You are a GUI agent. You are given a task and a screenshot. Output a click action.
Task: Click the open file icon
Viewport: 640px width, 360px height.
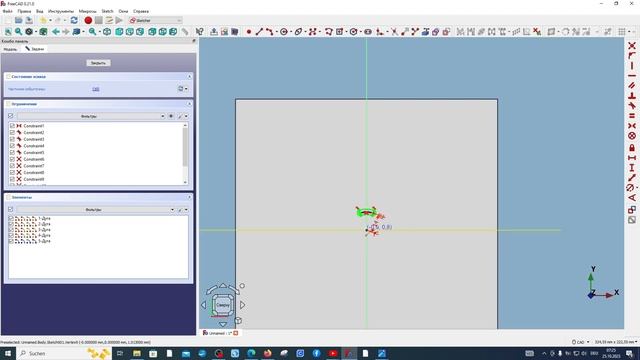click(18, 20)
